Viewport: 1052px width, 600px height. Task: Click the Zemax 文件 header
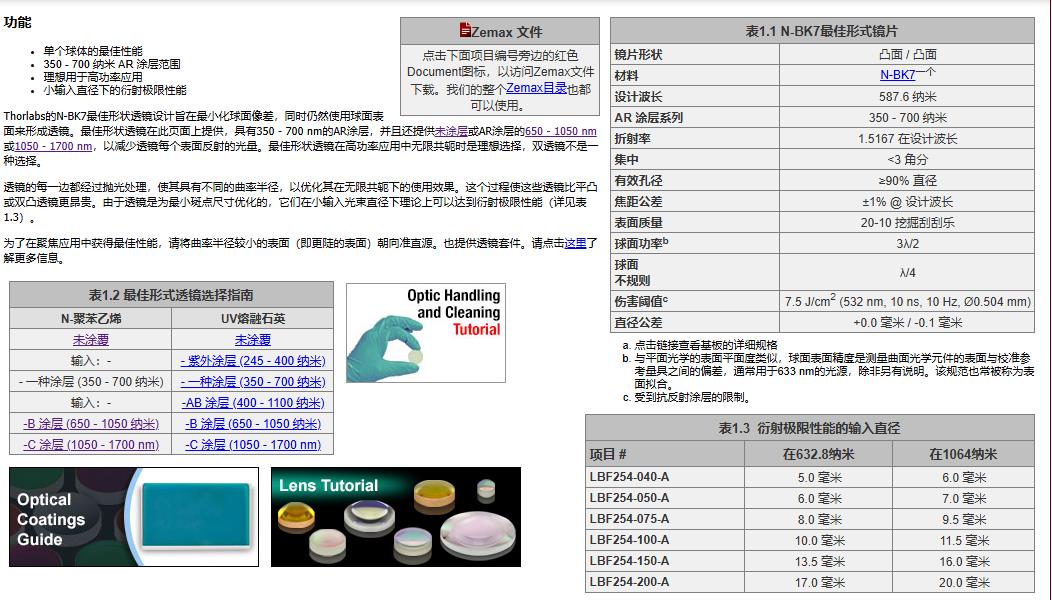pos(500,32)
